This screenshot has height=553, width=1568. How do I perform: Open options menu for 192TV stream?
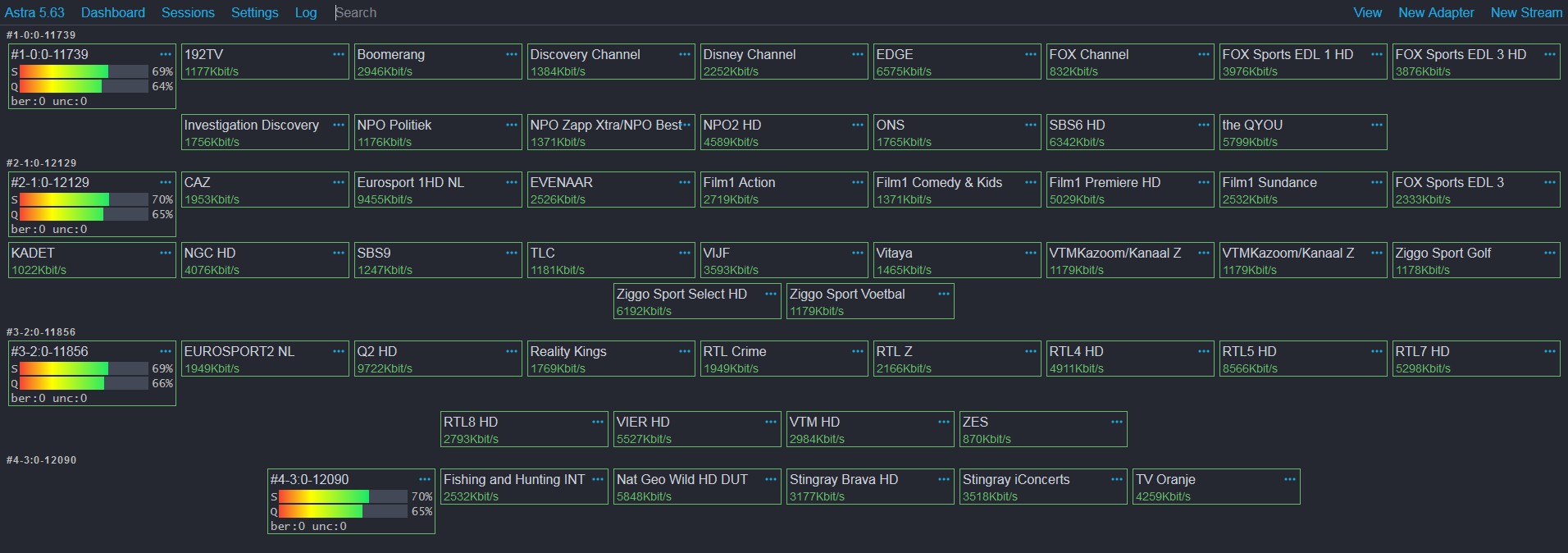tap(339, 54)
